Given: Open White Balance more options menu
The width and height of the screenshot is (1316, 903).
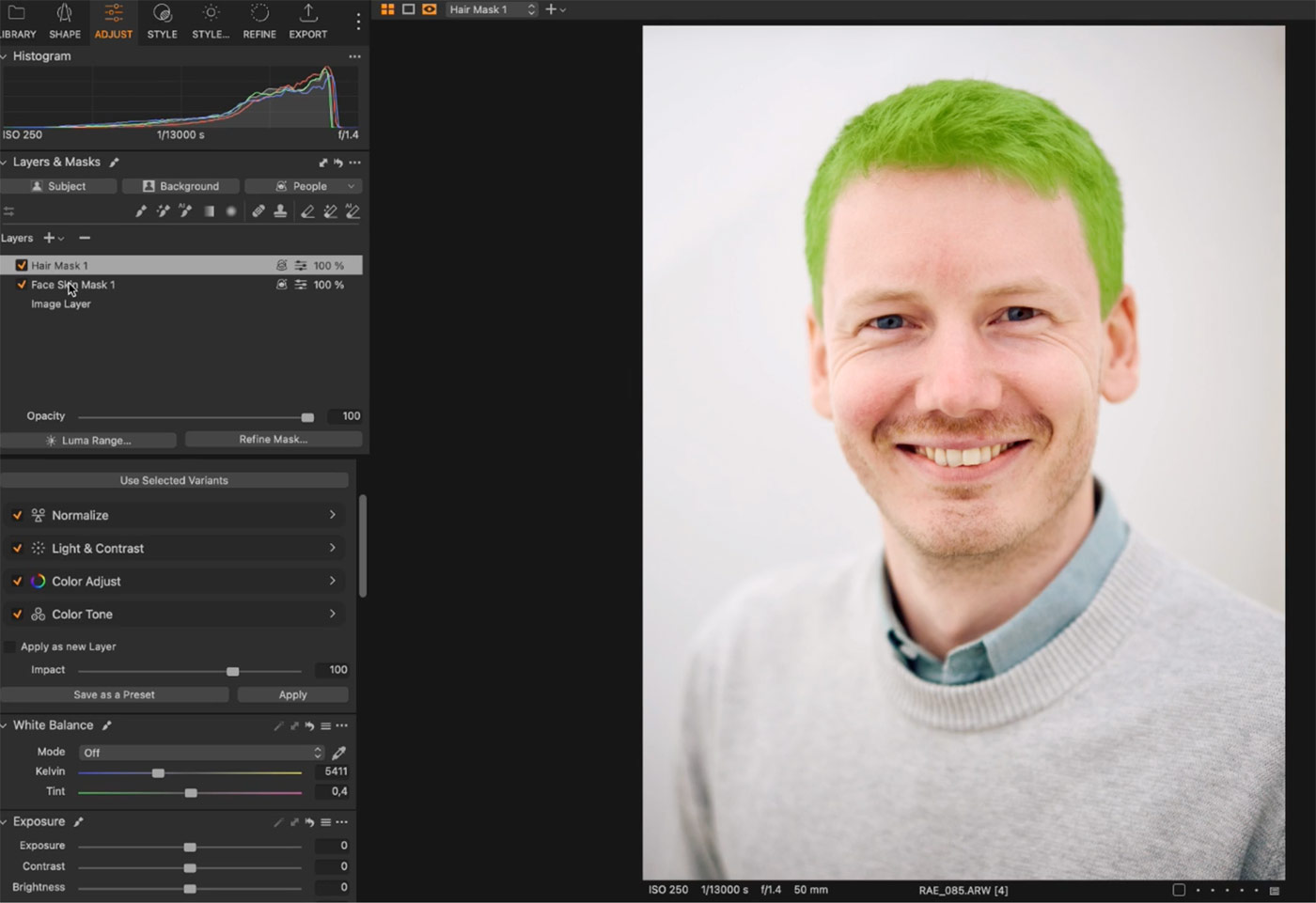Looking at the screenshot, I should 341,725.
